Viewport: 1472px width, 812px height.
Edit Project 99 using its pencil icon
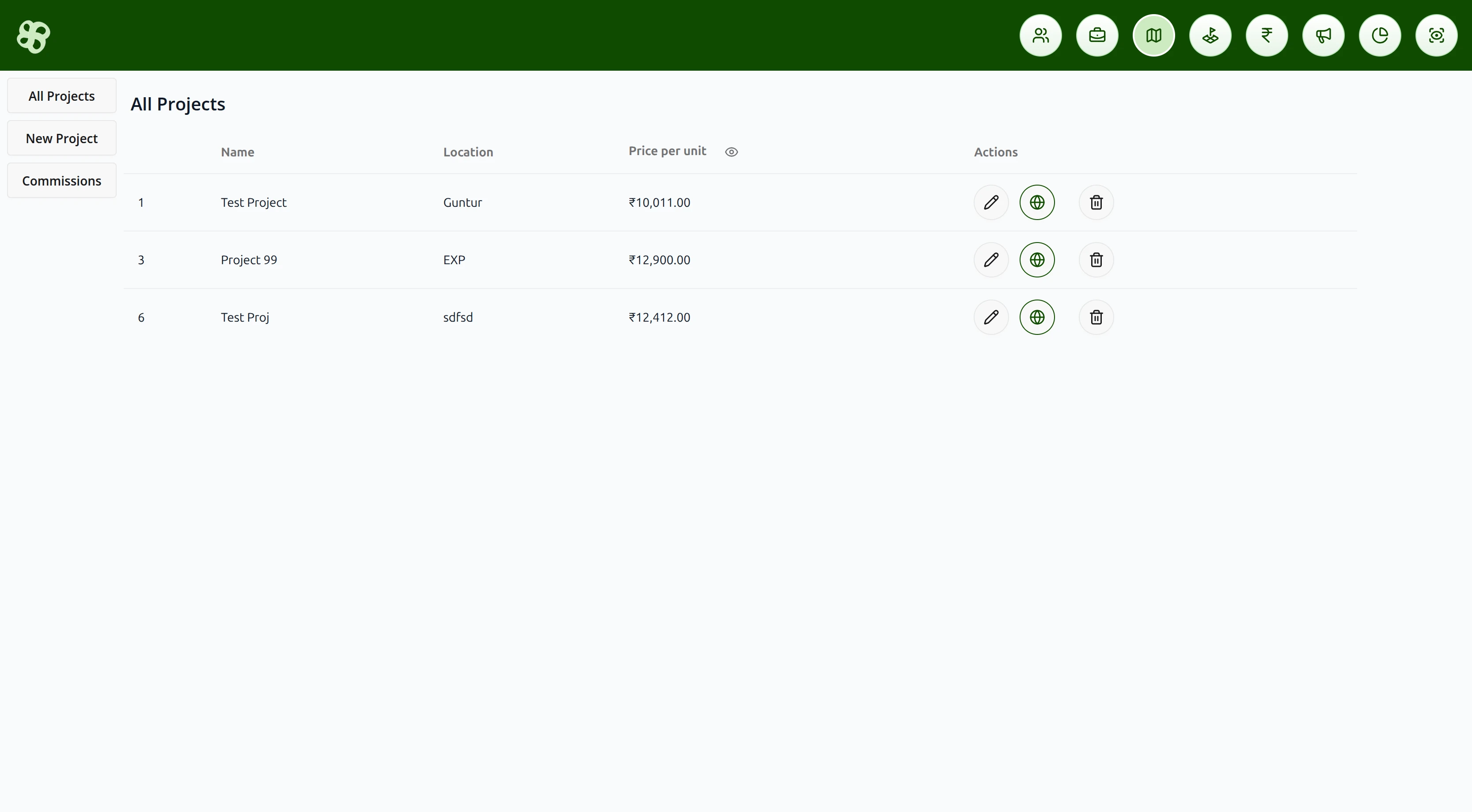pos(990,260)
